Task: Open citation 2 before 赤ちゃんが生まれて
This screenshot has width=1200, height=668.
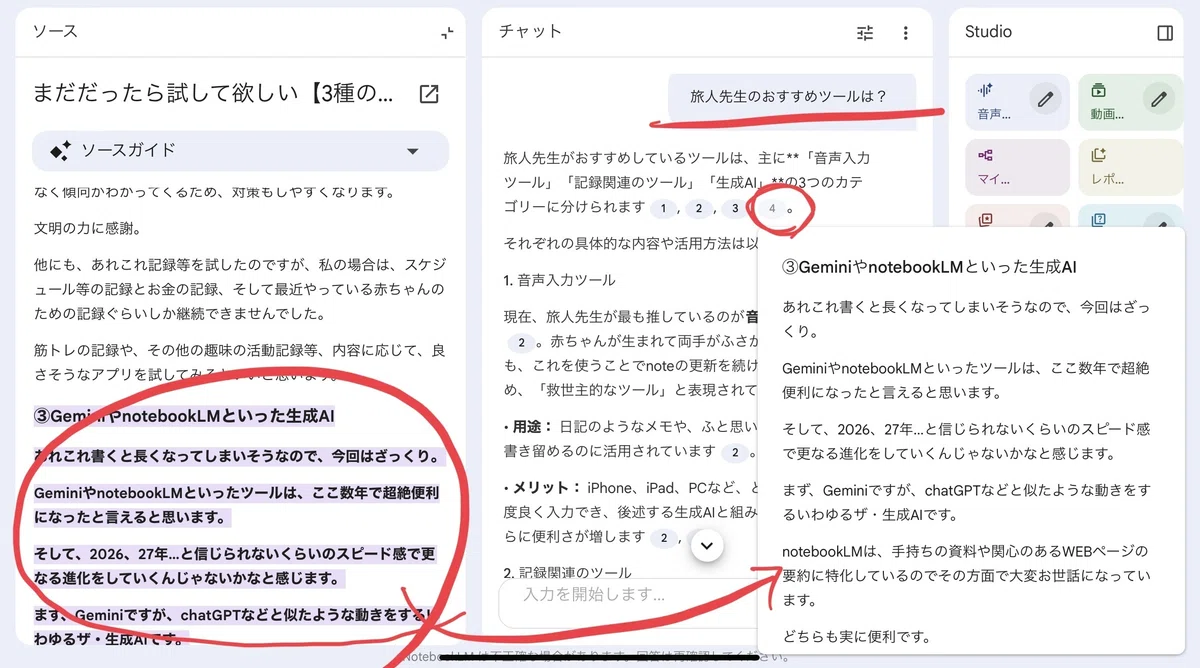Action: (521, 343)
